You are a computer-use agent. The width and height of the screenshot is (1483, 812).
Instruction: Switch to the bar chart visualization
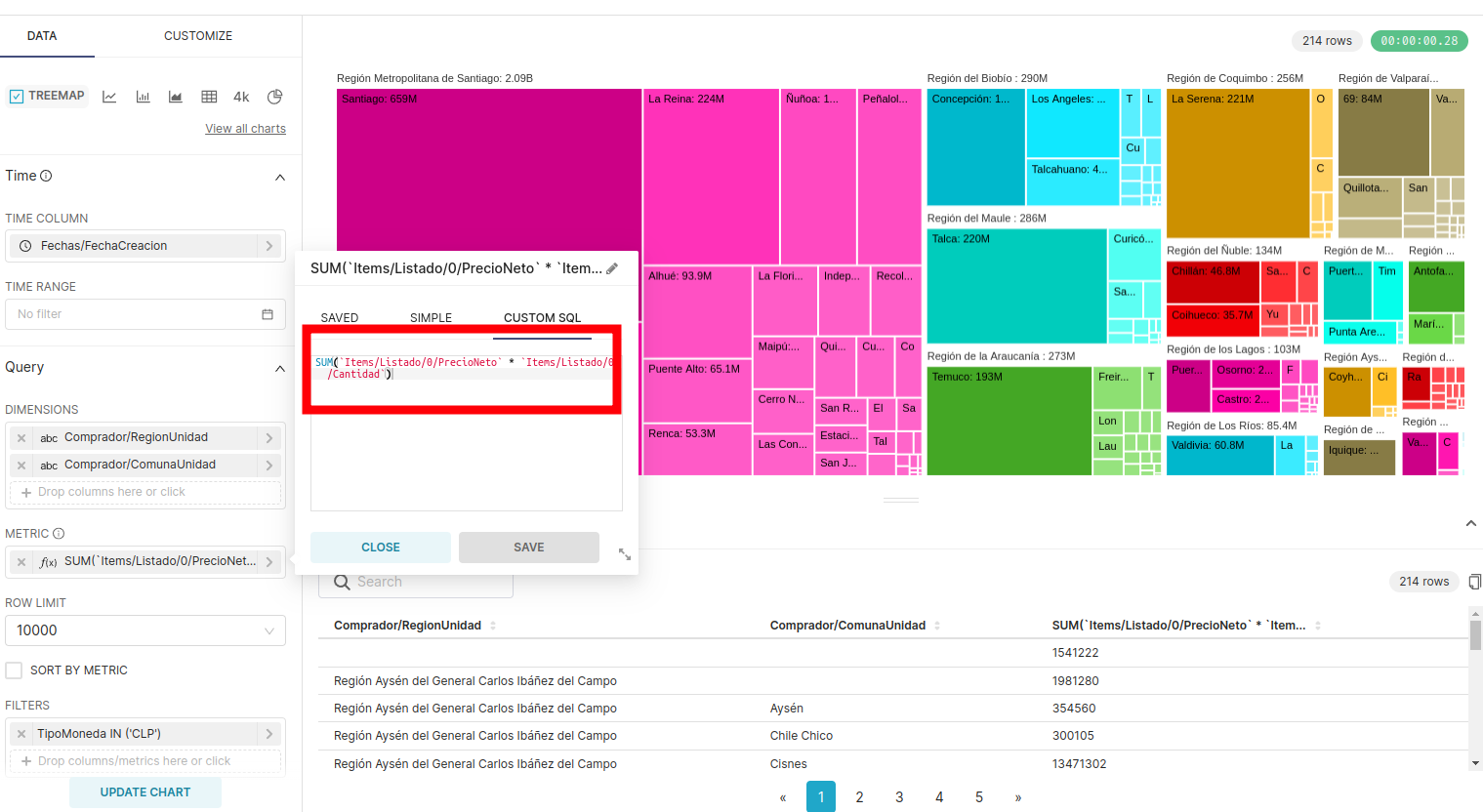(x=143, y=97)
